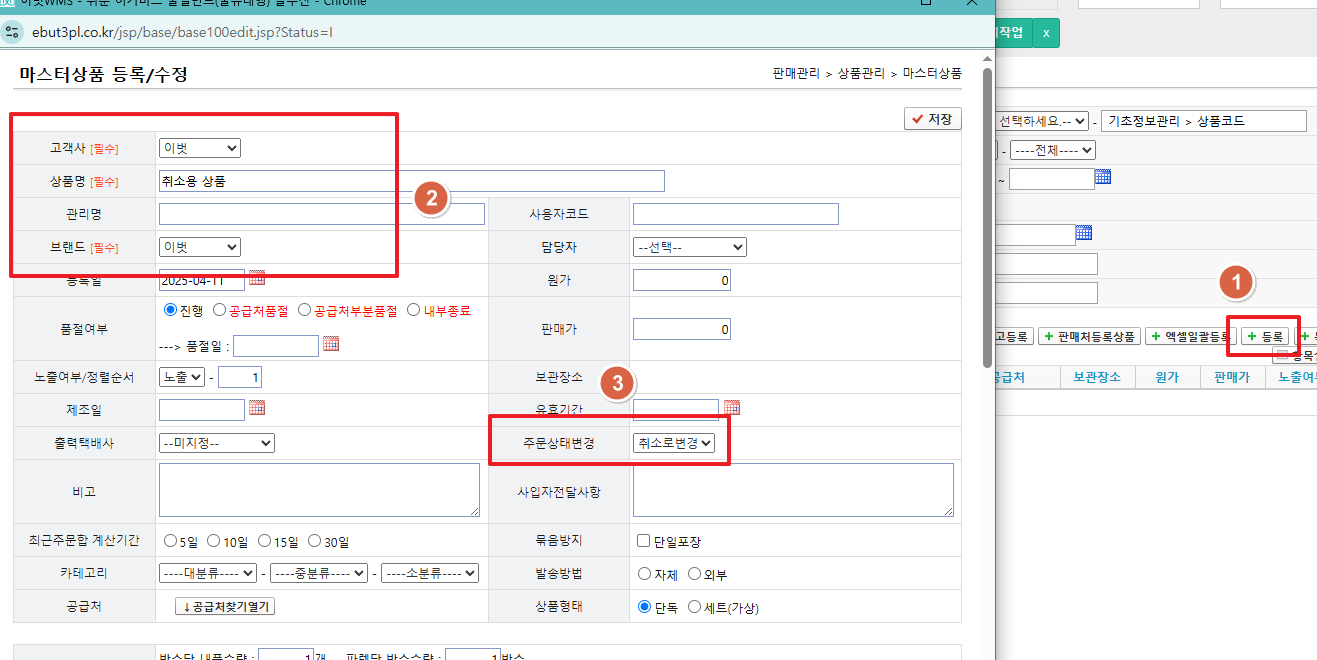Open lower calendar icon in background window
The image size is (1317, 660).
coord(1084,233)
